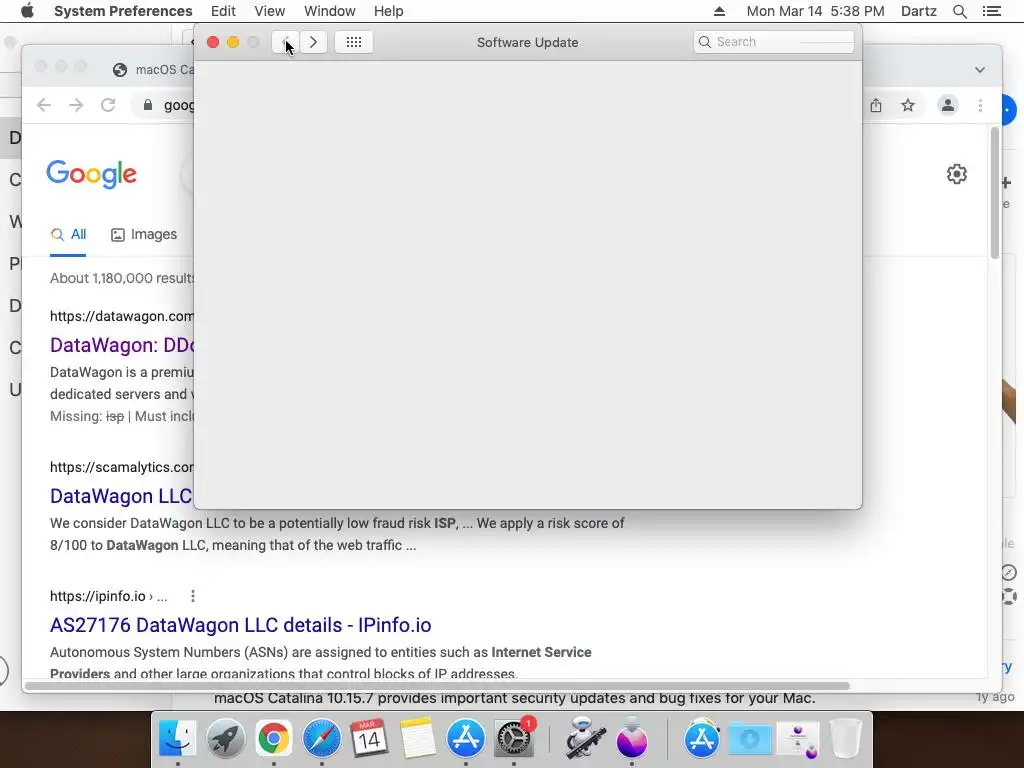Screen dimensions: 1024x768
Task: Expand the Chrome tab search chevron
Action: click(x=980, y=69)
